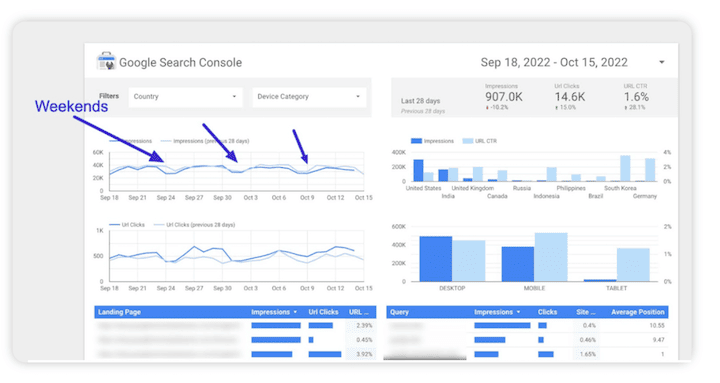Click the 2.39% CTR cell

click(x=364, y=325)
